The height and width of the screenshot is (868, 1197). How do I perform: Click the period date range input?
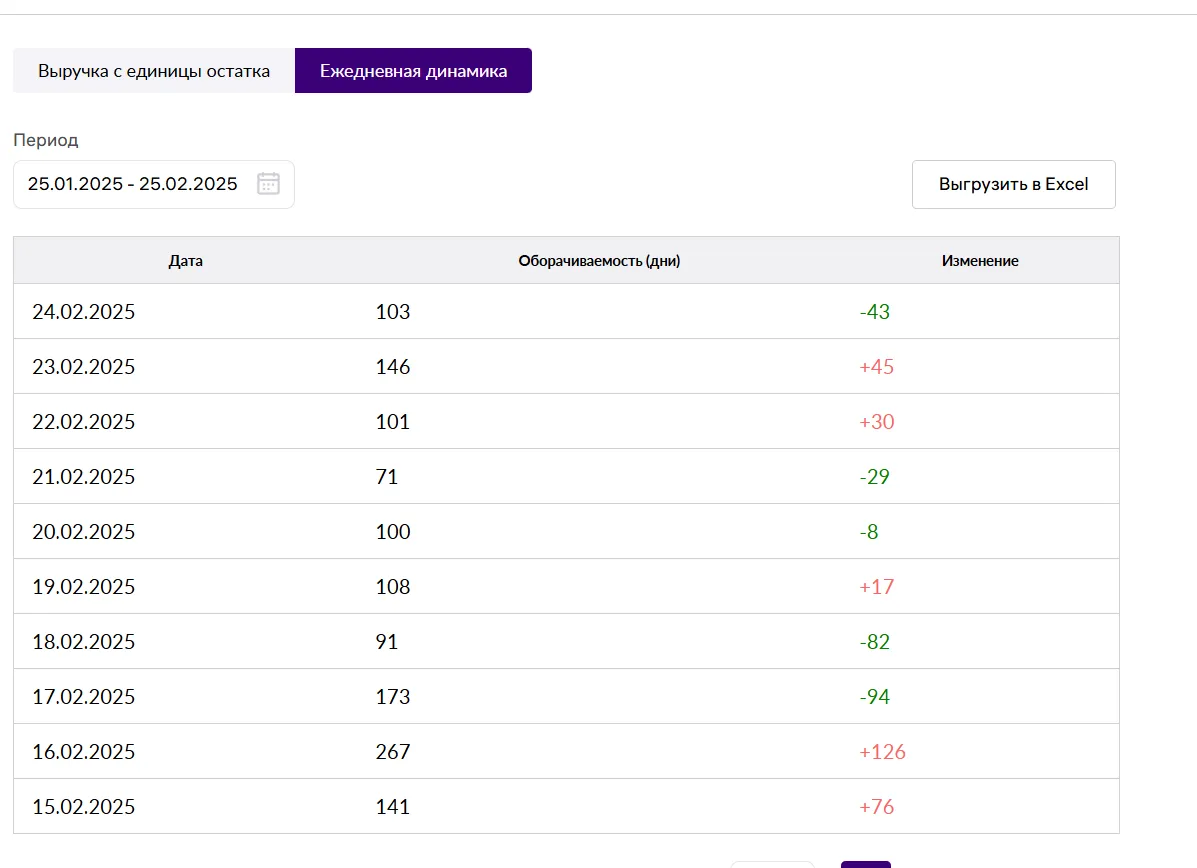pyautogui.click(x=133, y=184)
